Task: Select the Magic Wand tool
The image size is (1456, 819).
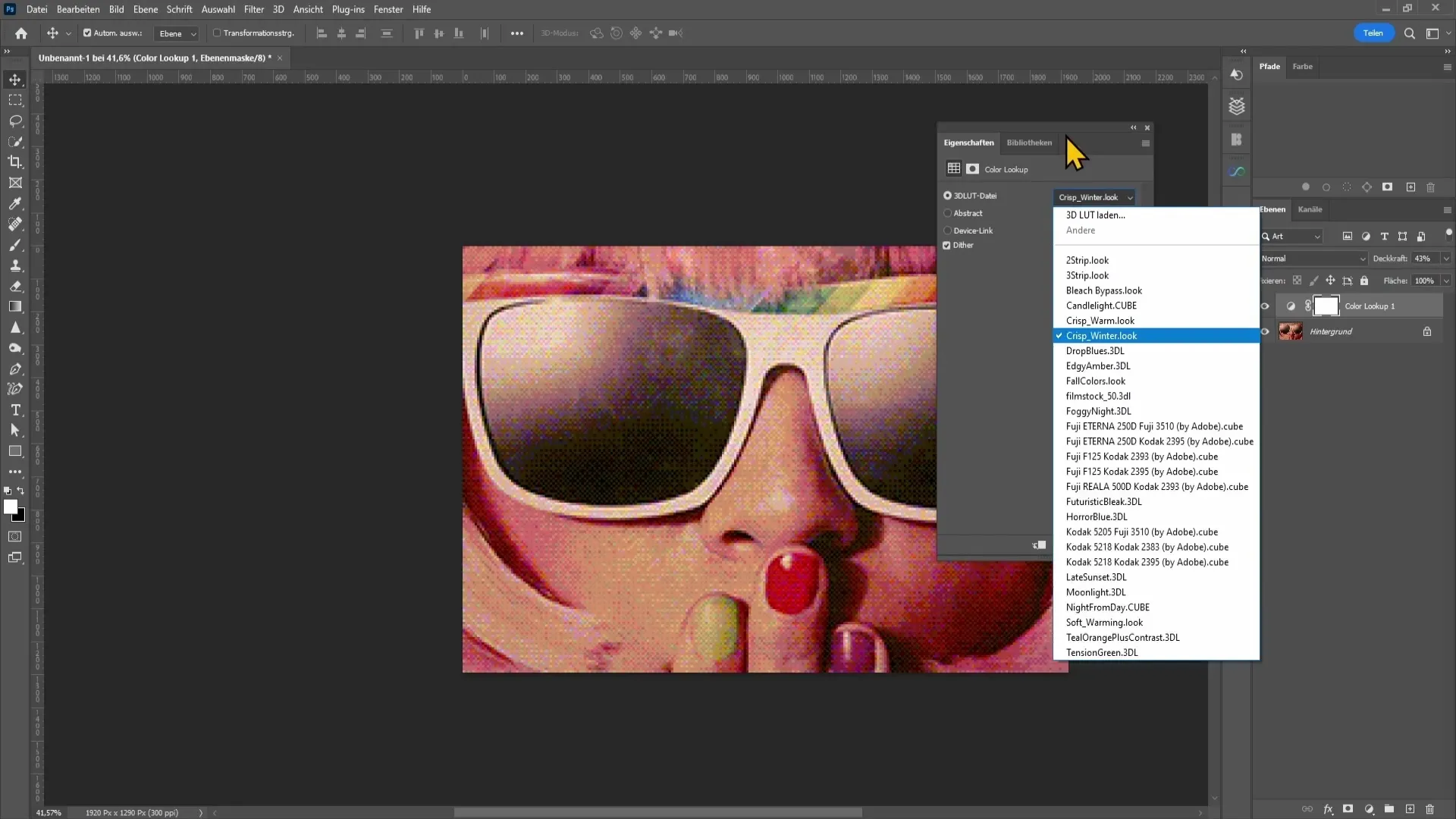Action: click(15, 140)
